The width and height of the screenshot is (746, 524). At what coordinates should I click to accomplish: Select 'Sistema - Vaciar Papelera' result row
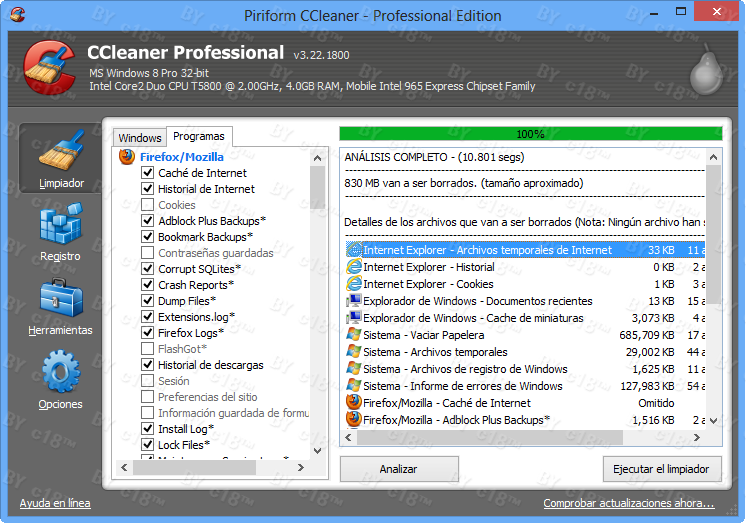tap(525, 335)
